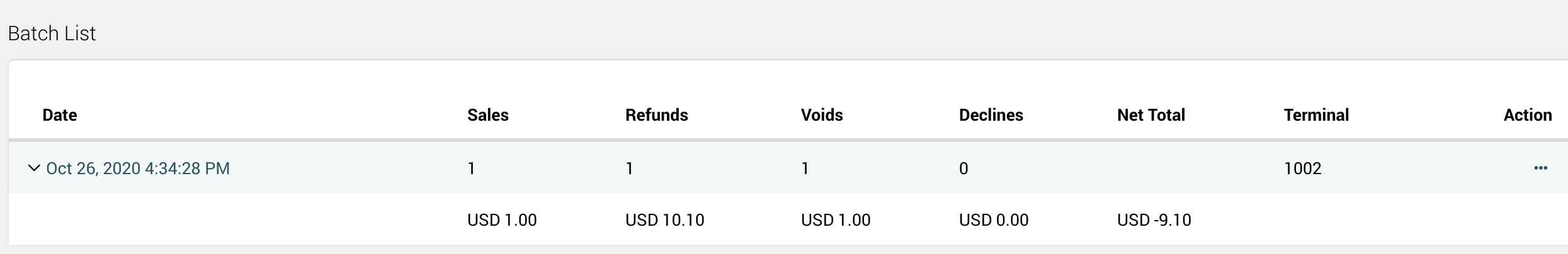The image size is (1568, 254).
Task: Select terminal number 1002 in the row
Action: (1302, 168)
